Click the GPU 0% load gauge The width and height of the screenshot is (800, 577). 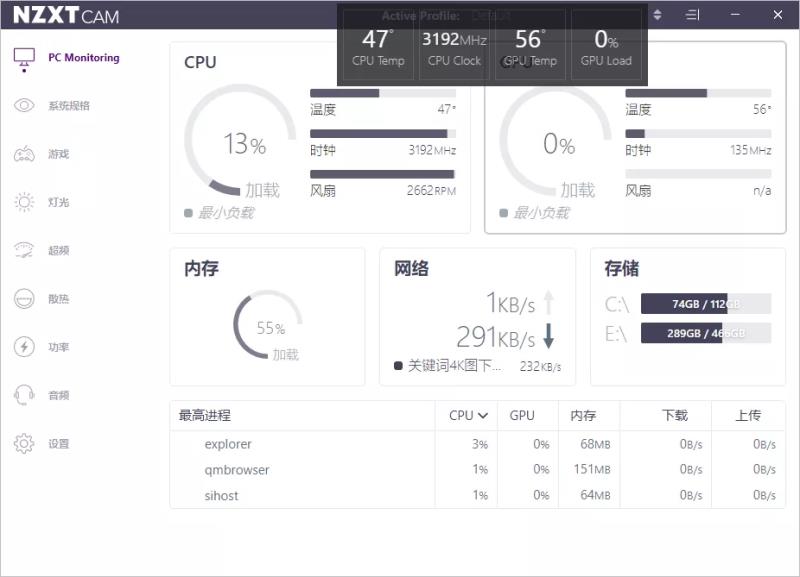pyautogui.click(x=556, y=140)
